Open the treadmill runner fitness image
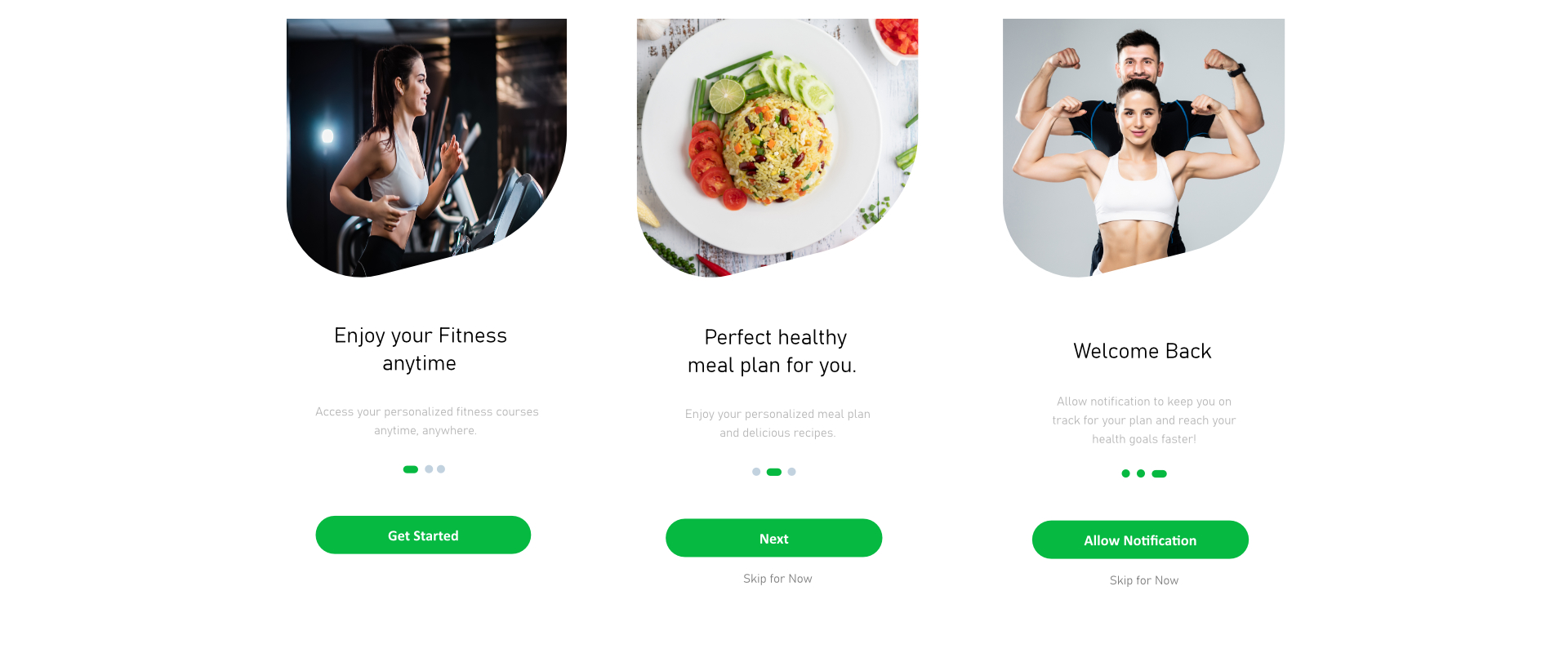The image size is (1568, 653). click(x=426, y=148)
